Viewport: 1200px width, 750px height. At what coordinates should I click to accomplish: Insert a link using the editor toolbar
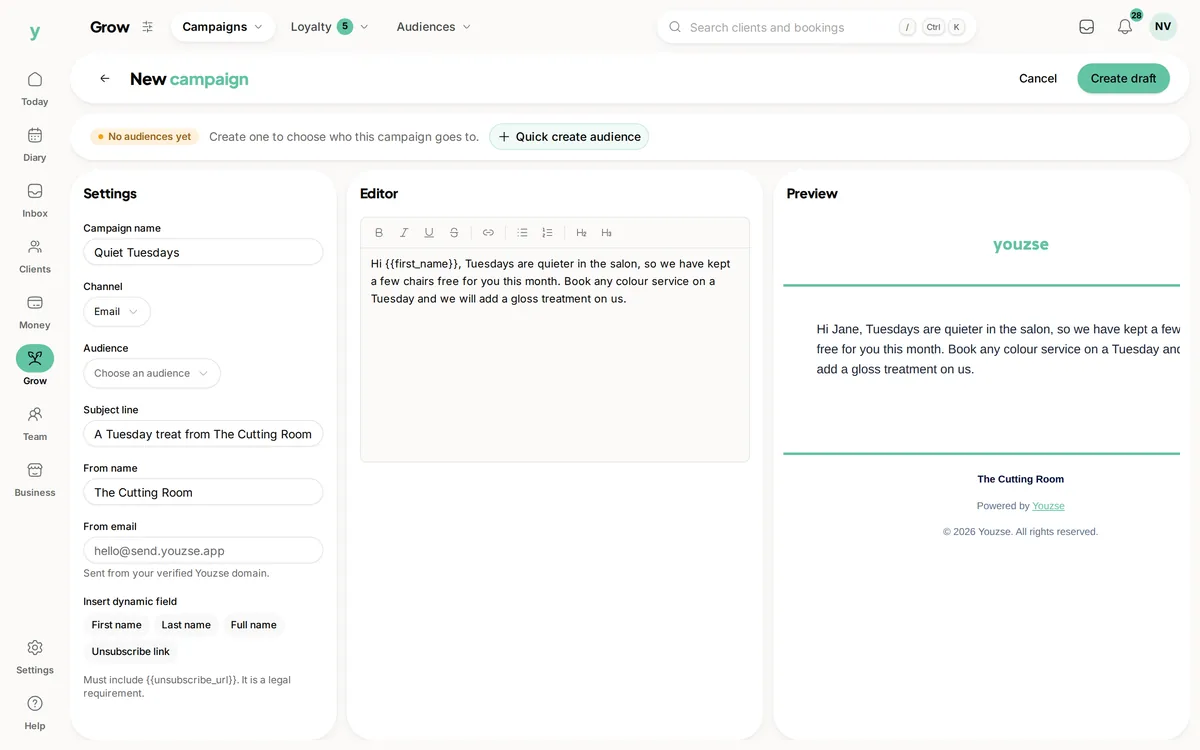488,233
